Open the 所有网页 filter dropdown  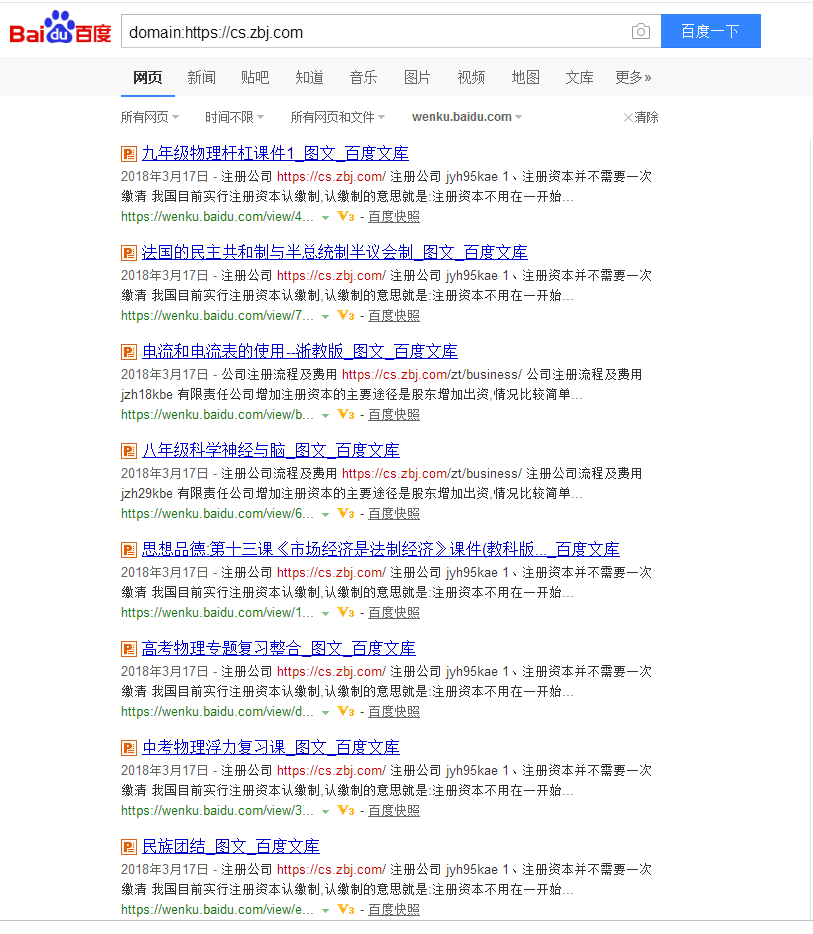click(x=150, y=117)
